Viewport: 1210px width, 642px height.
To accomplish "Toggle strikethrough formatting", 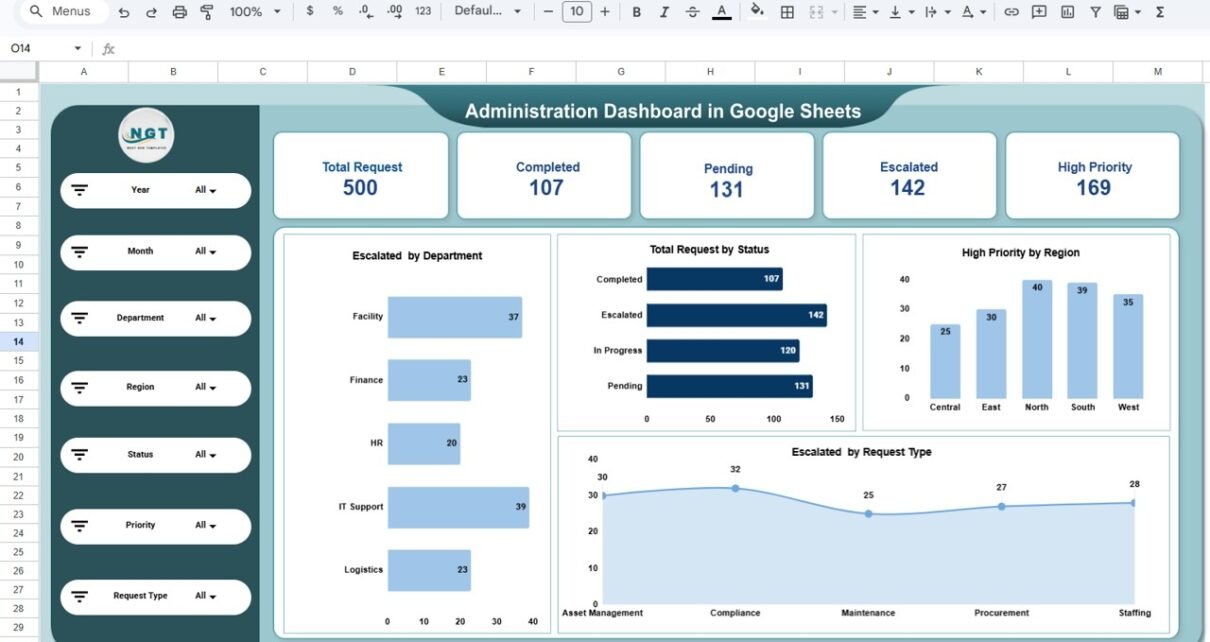I will coord(693,12).
